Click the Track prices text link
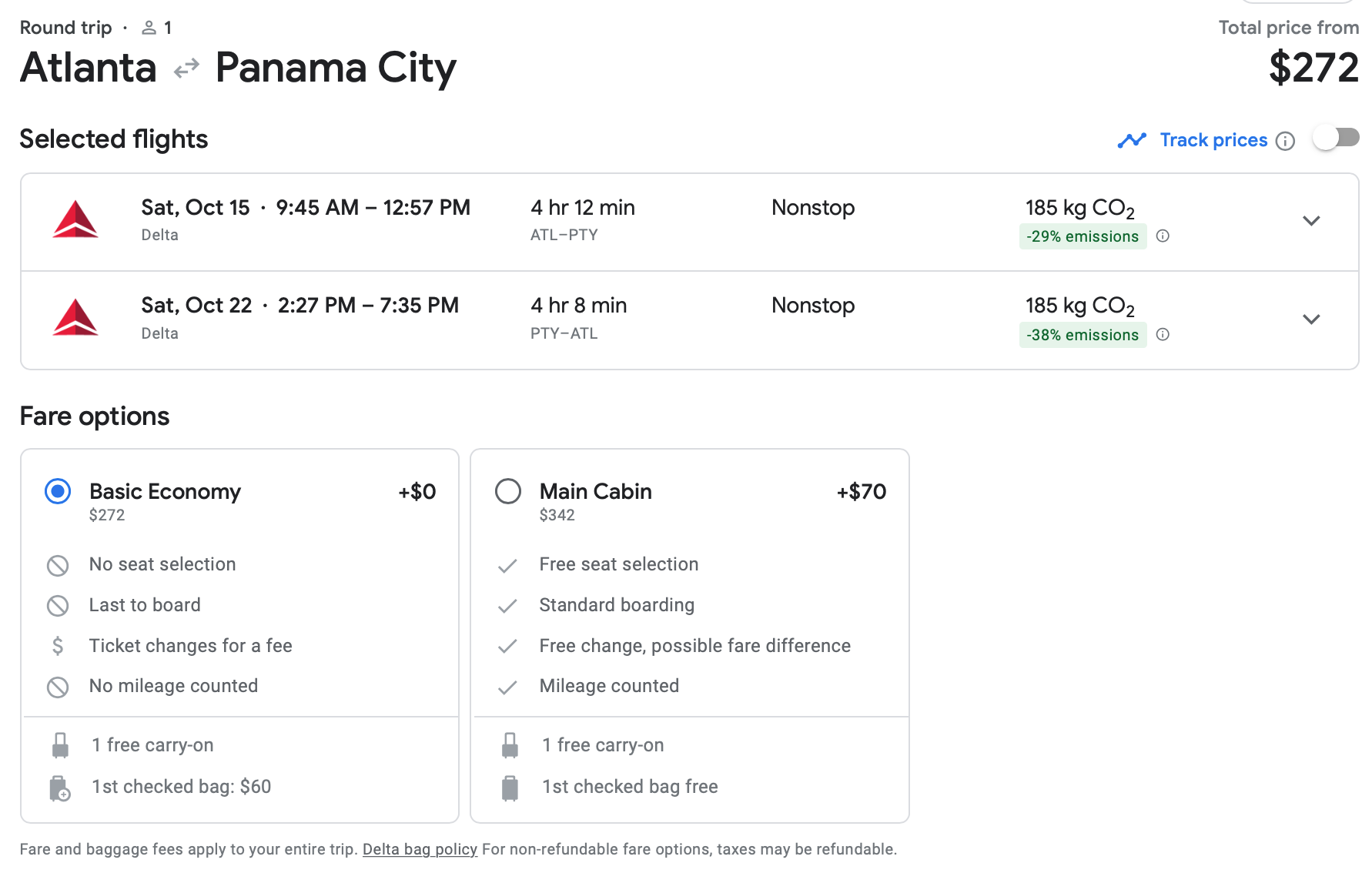This screenshot has height=873, width=1372. click(x=1213, y=140)
